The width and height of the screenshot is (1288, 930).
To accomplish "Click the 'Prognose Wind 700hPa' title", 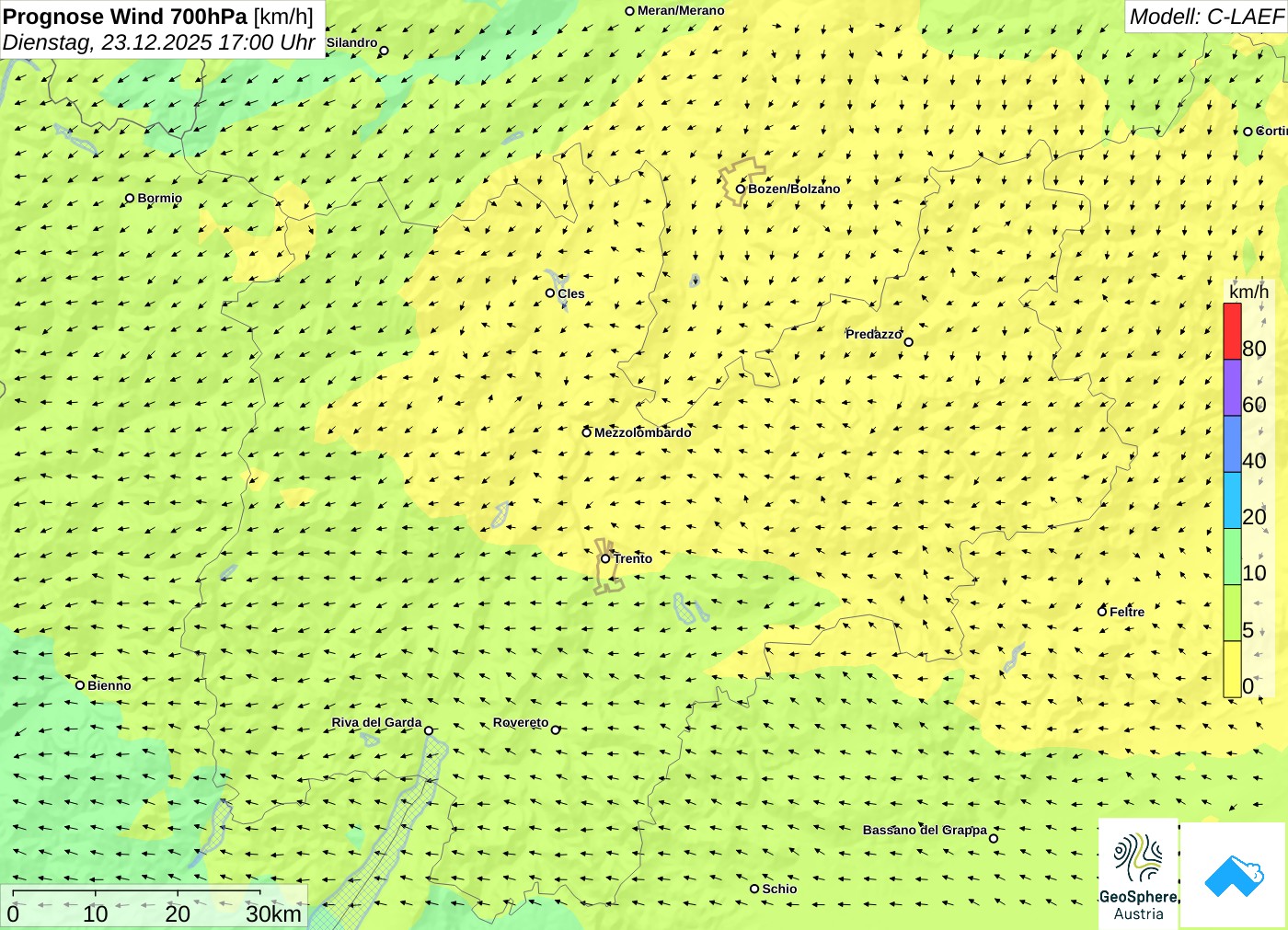I will coord(125,17).
